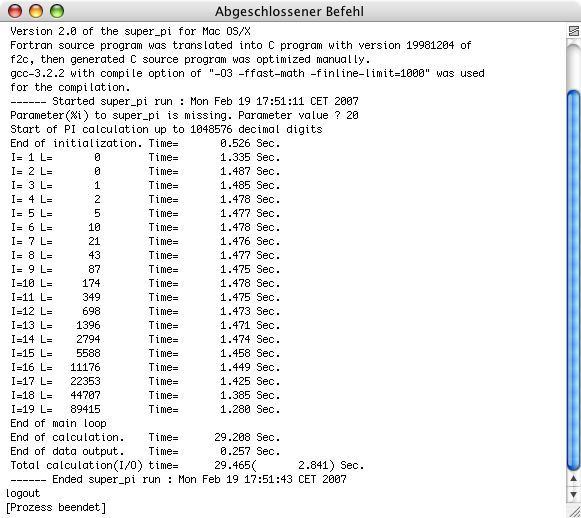Click the '[Prozess beendet]' text

[56, 507]
